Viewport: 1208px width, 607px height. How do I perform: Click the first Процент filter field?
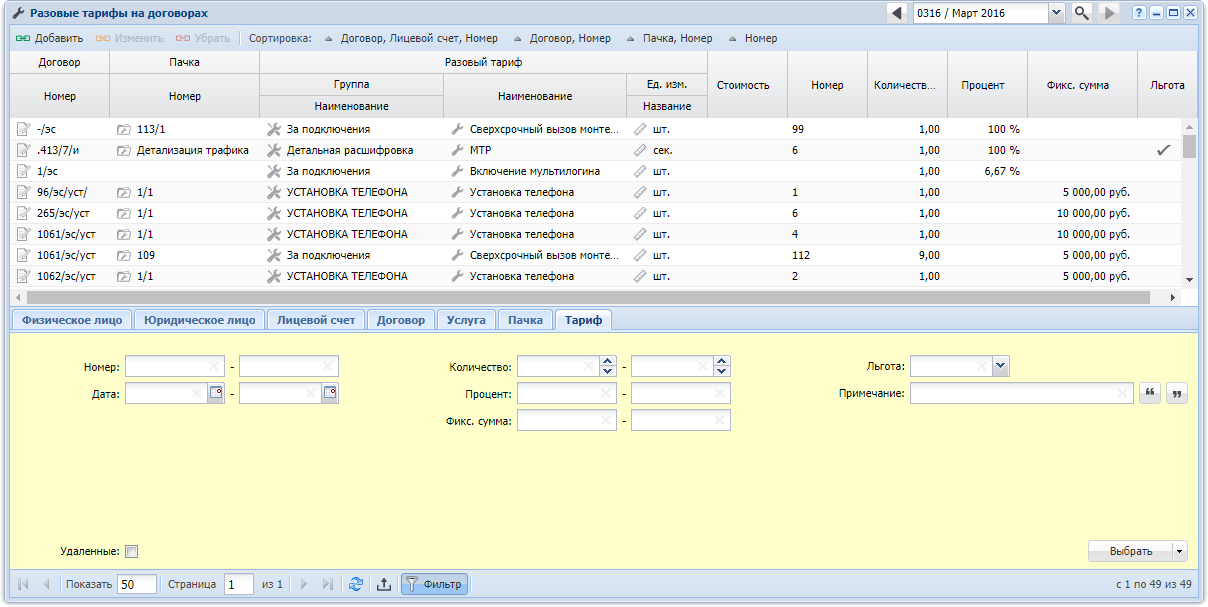[567, 394]
